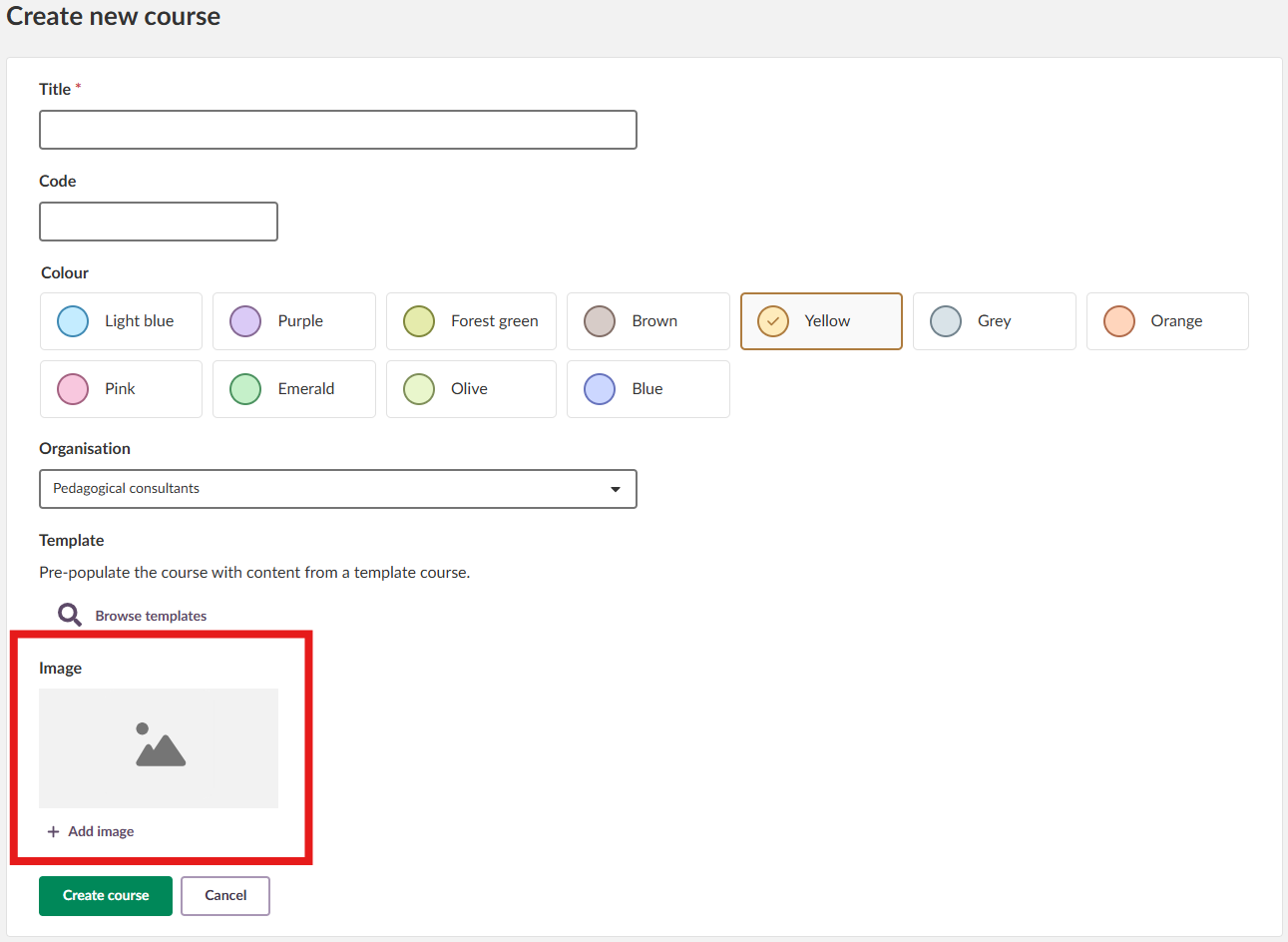Screen dimensions: 1288x942
Task: Pick the Pink colour circle
Action: coord(73,389)
